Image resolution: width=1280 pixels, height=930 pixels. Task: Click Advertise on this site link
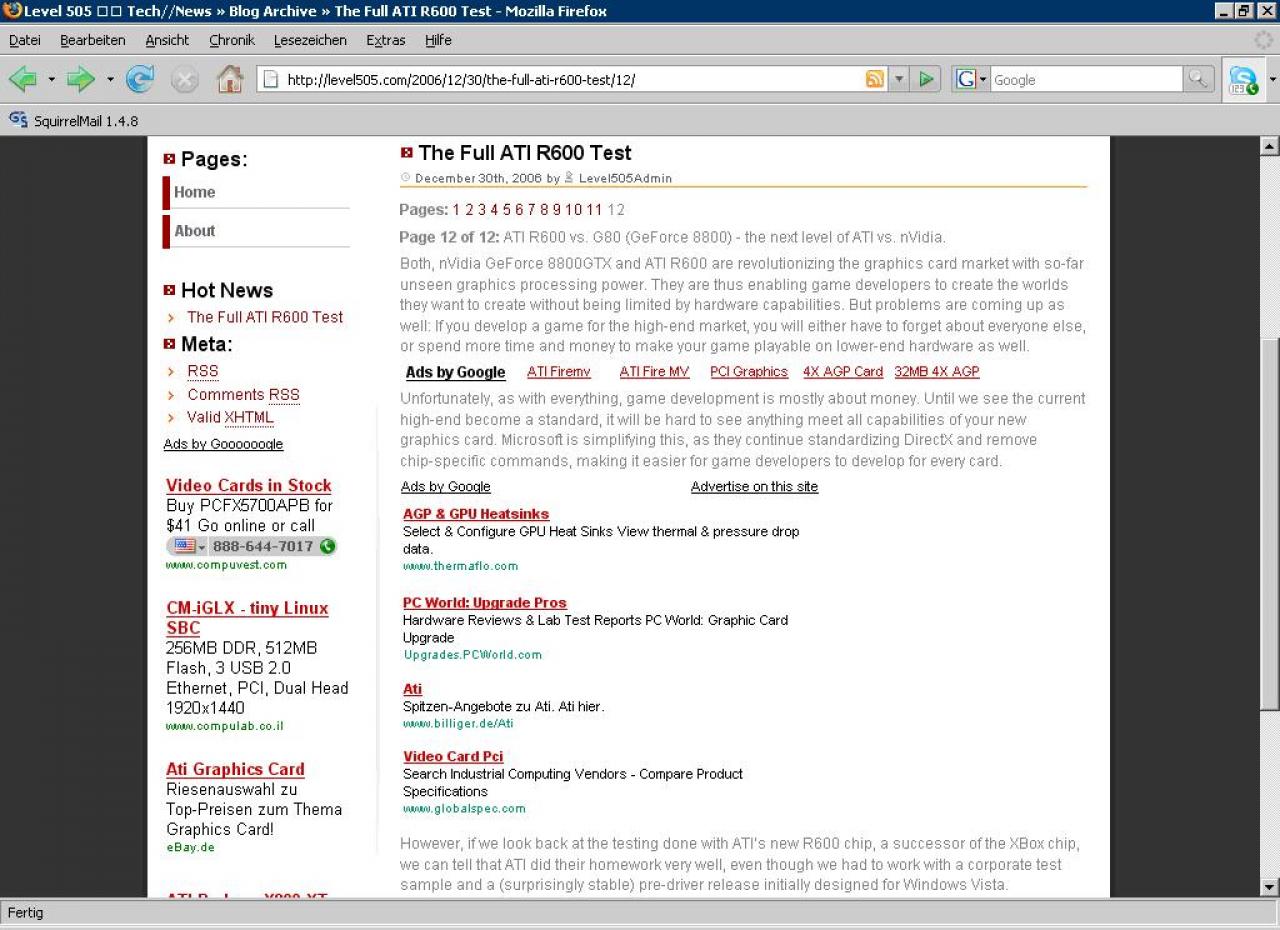click(x=754, y=487)
